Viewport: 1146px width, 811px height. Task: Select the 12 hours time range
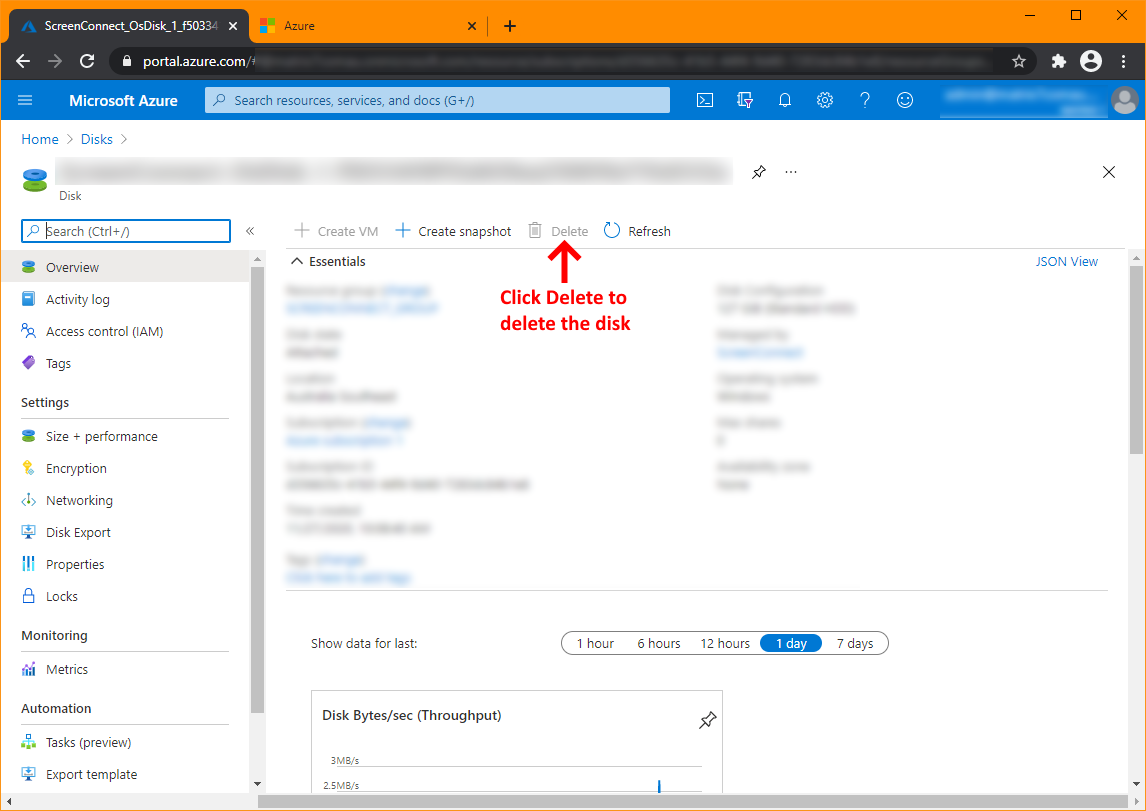[725, 644]
